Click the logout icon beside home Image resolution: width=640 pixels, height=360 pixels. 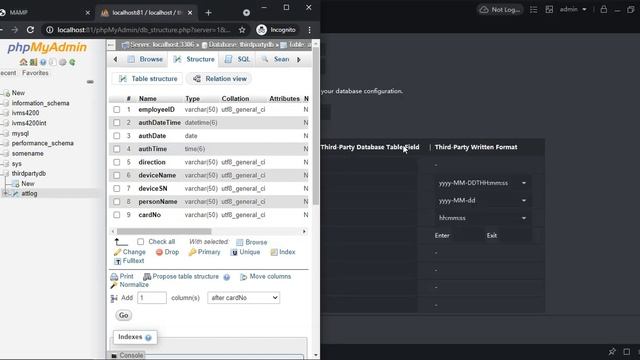click(x=33, y=62)
